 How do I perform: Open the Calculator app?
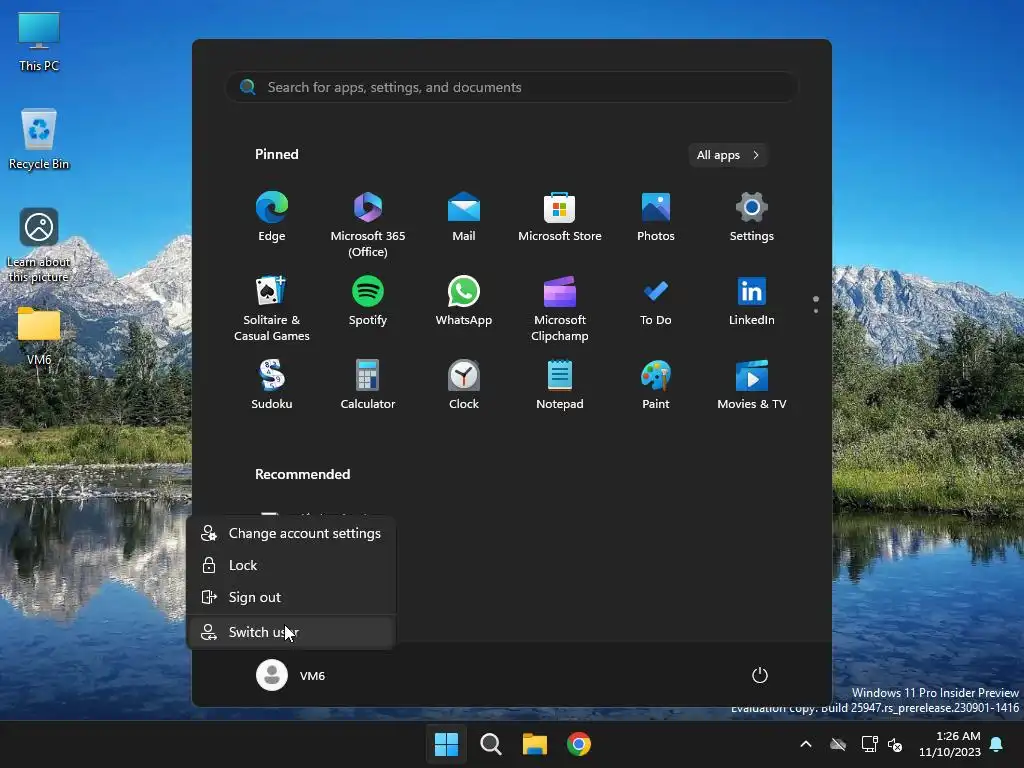(x=368, y=385)
